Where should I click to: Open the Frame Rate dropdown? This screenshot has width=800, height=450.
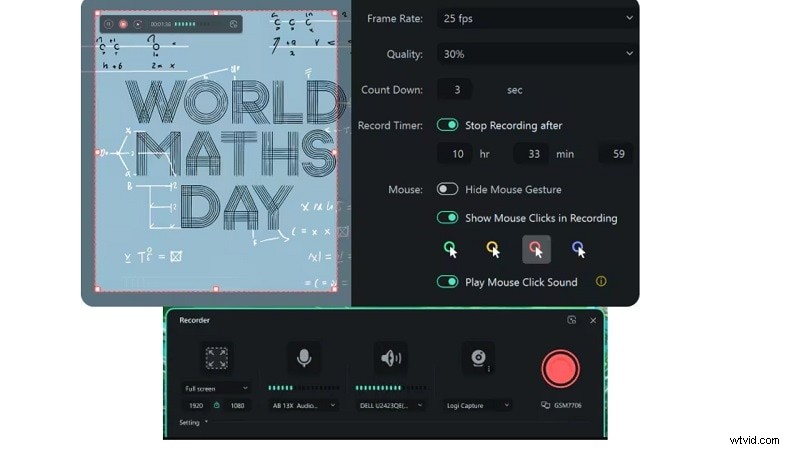[534, 18]
